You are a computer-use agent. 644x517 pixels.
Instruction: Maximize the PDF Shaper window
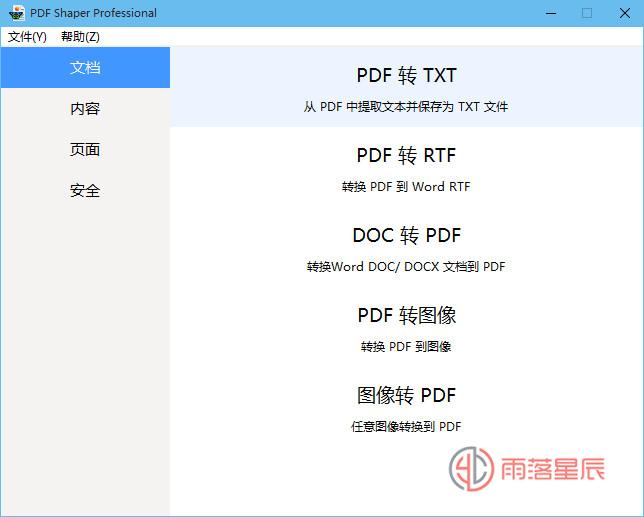click(x=587, y=13)
